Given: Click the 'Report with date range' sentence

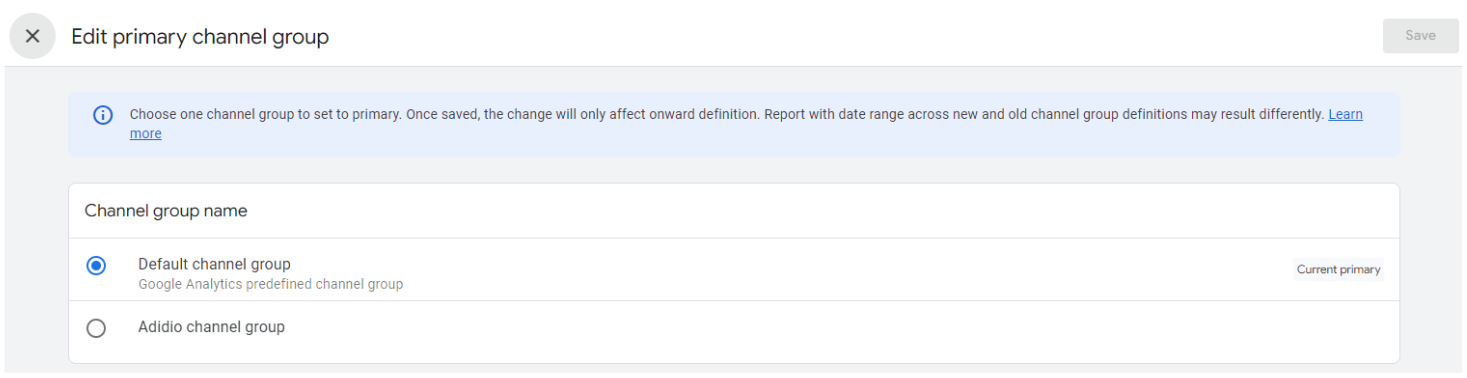Looking at the screenshot, I should click(1044, 114).
